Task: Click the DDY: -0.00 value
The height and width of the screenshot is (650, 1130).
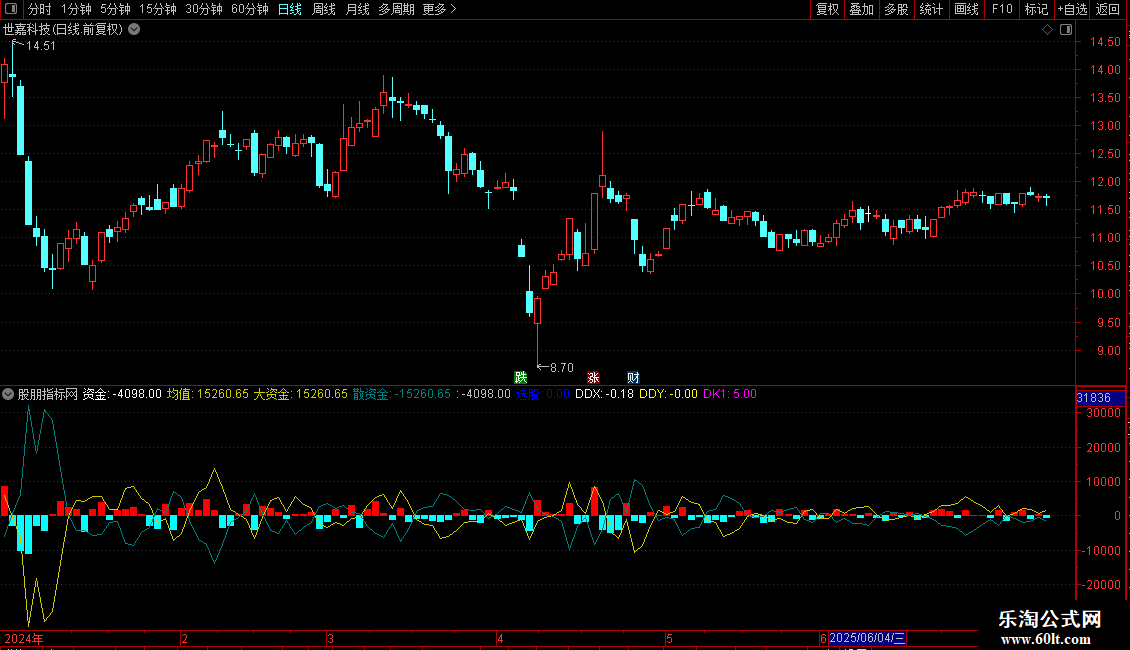Action: pyautogui.click(x=668, y=394)
